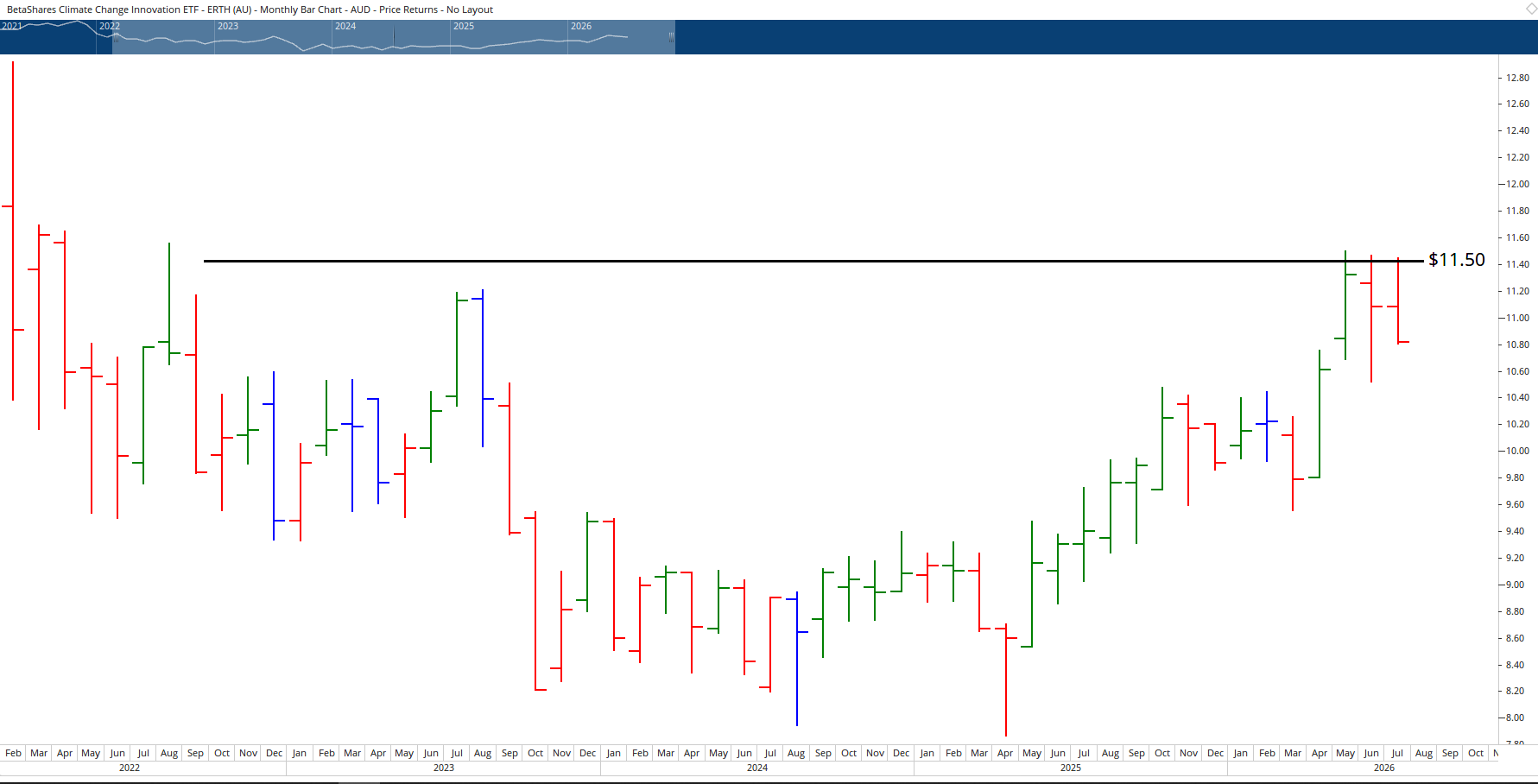Viewport: 1538px width, 784px height.
Task: Click the 8.00 price axis label
Action: point(1515,718)
